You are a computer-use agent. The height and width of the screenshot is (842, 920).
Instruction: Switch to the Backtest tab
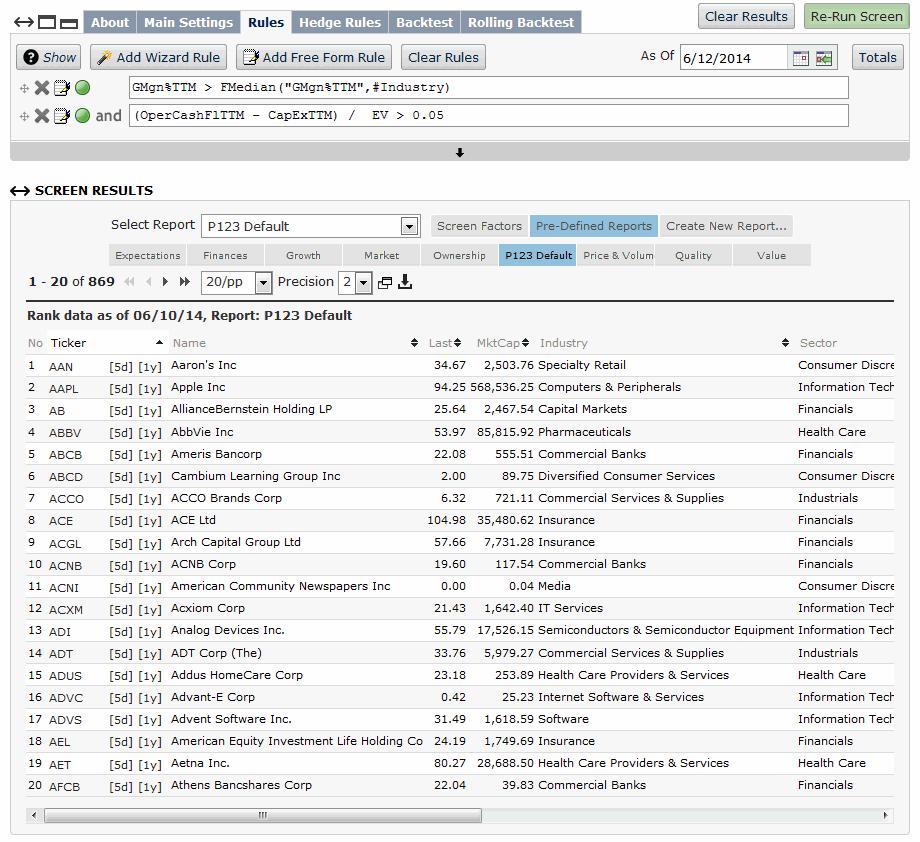click(424, 22)
